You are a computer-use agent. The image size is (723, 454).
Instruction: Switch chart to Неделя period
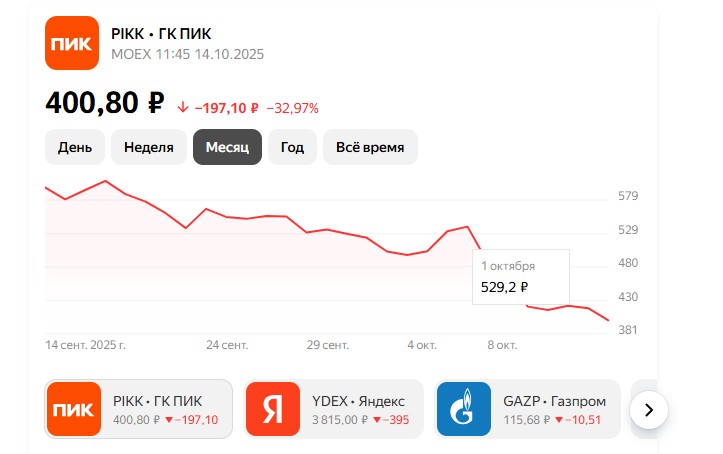[149, 147]
